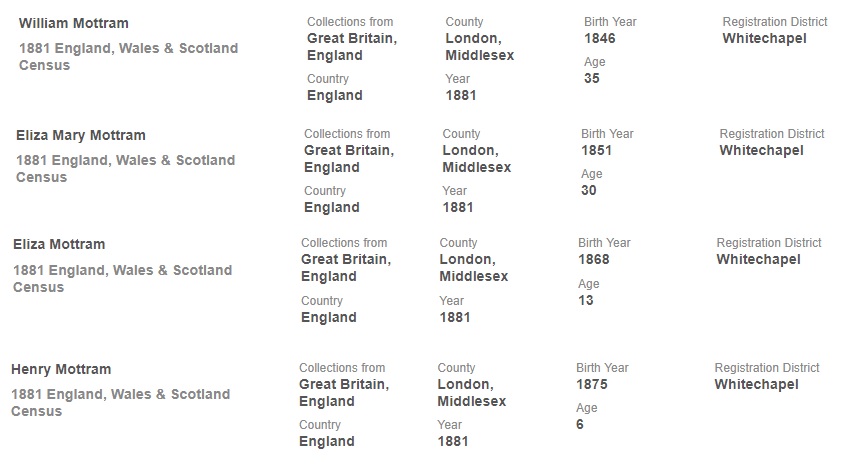862x465 pixels.
Task: Click the 1881 Census title under Eliza Mary Mottram
Action: 124,168
